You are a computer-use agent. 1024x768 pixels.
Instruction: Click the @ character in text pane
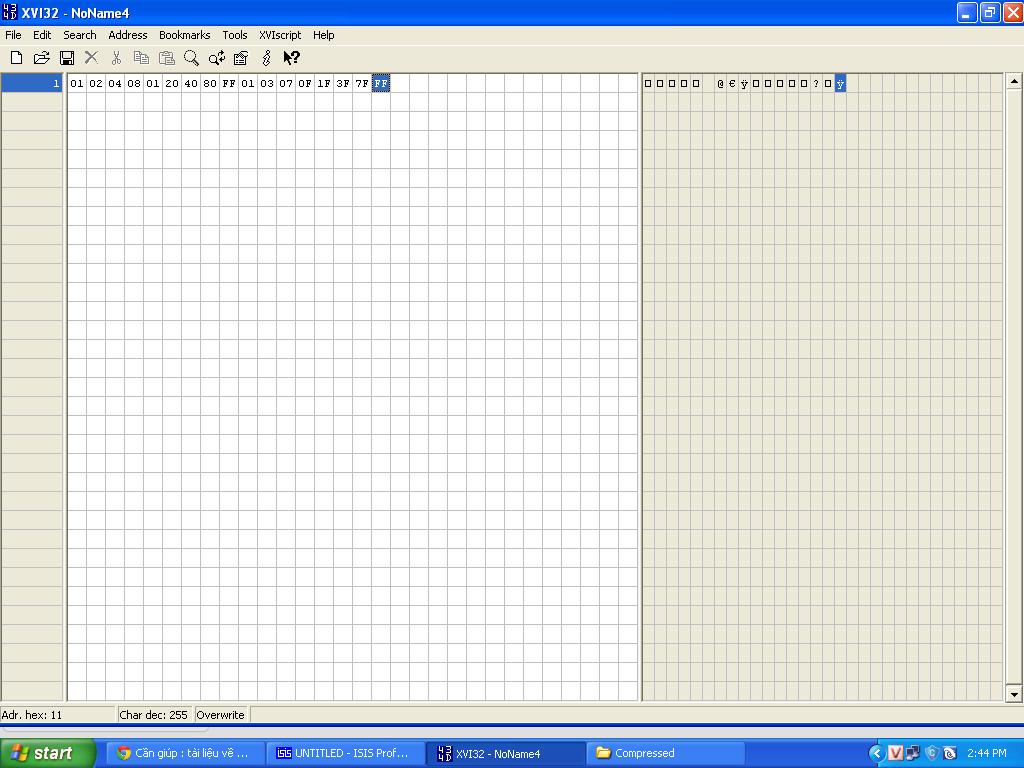720,84
